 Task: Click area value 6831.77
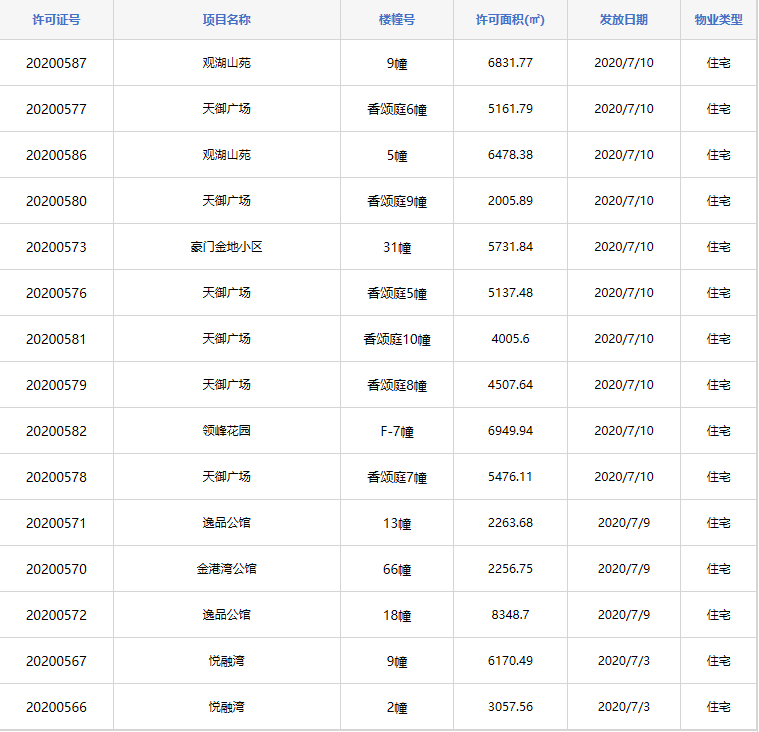(x=510, y=63)
